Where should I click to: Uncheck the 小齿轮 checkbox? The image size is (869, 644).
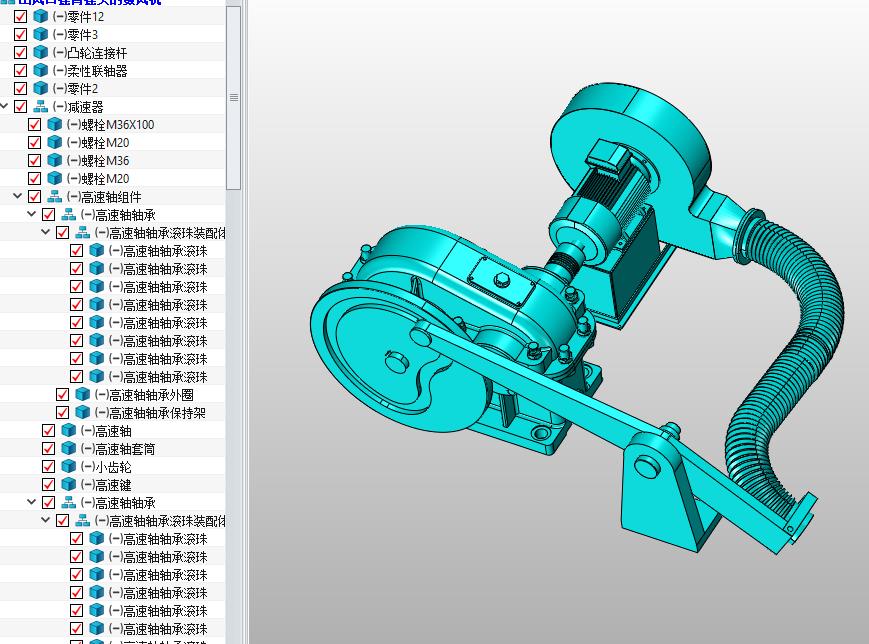pyautogui.click(x=49, y=467)
